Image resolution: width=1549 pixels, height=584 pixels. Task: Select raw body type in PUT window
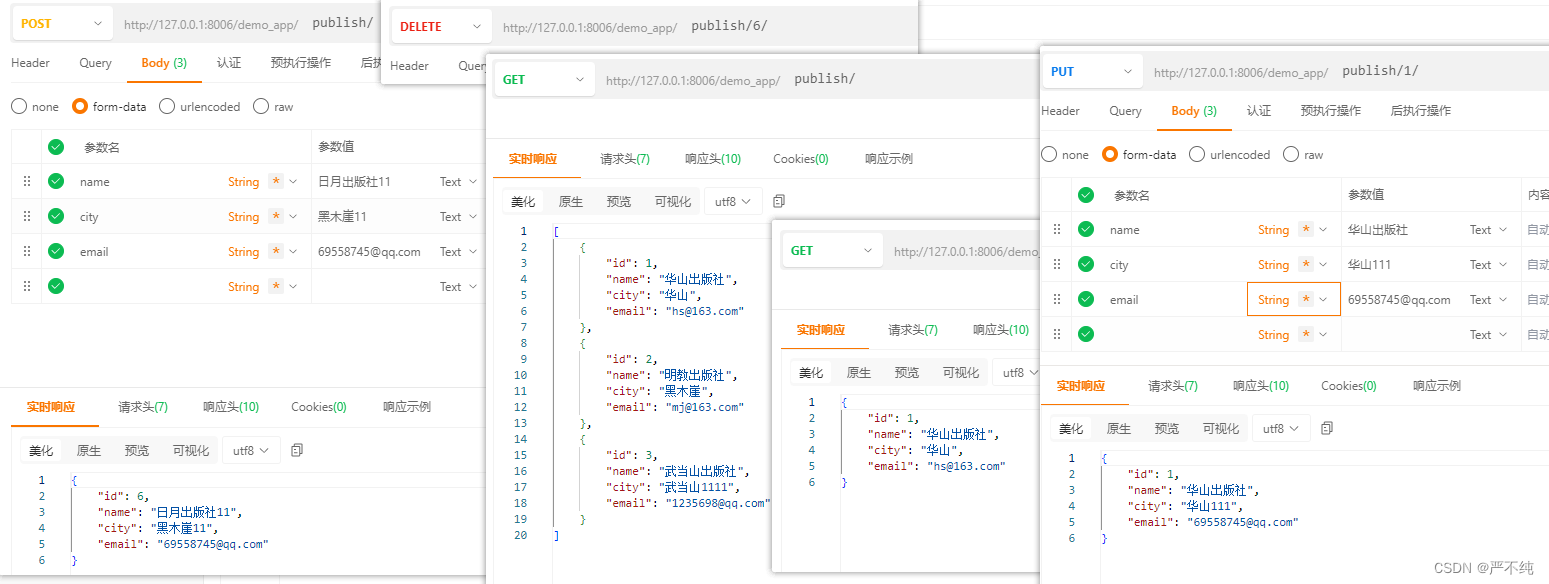click(x=1291, y=155)
